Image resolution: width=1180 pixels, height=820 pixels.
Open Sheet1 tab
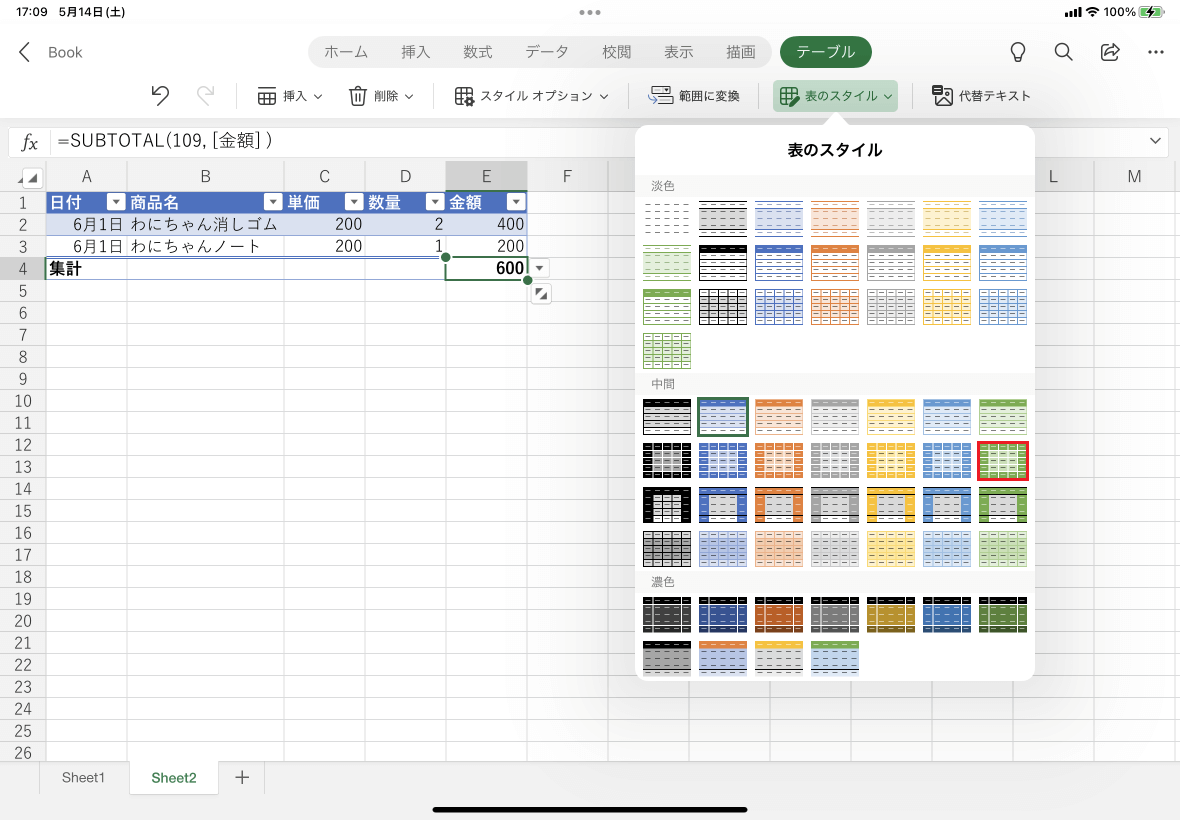[84, 777]
